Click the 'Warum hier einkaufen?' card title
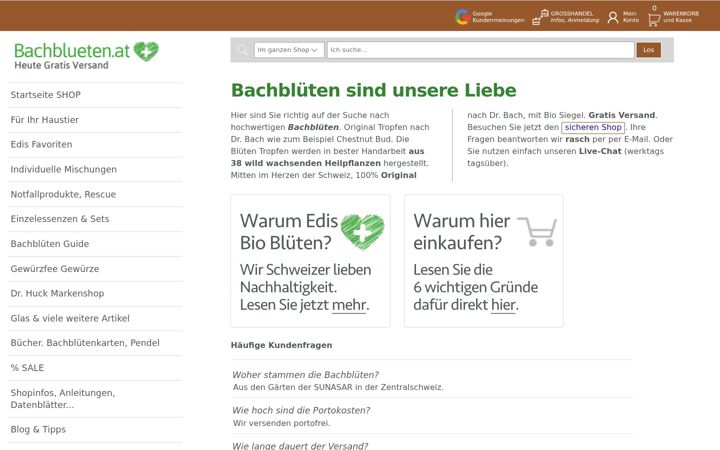This screenshot has width=720, height=450. click(x=461, y=232)
